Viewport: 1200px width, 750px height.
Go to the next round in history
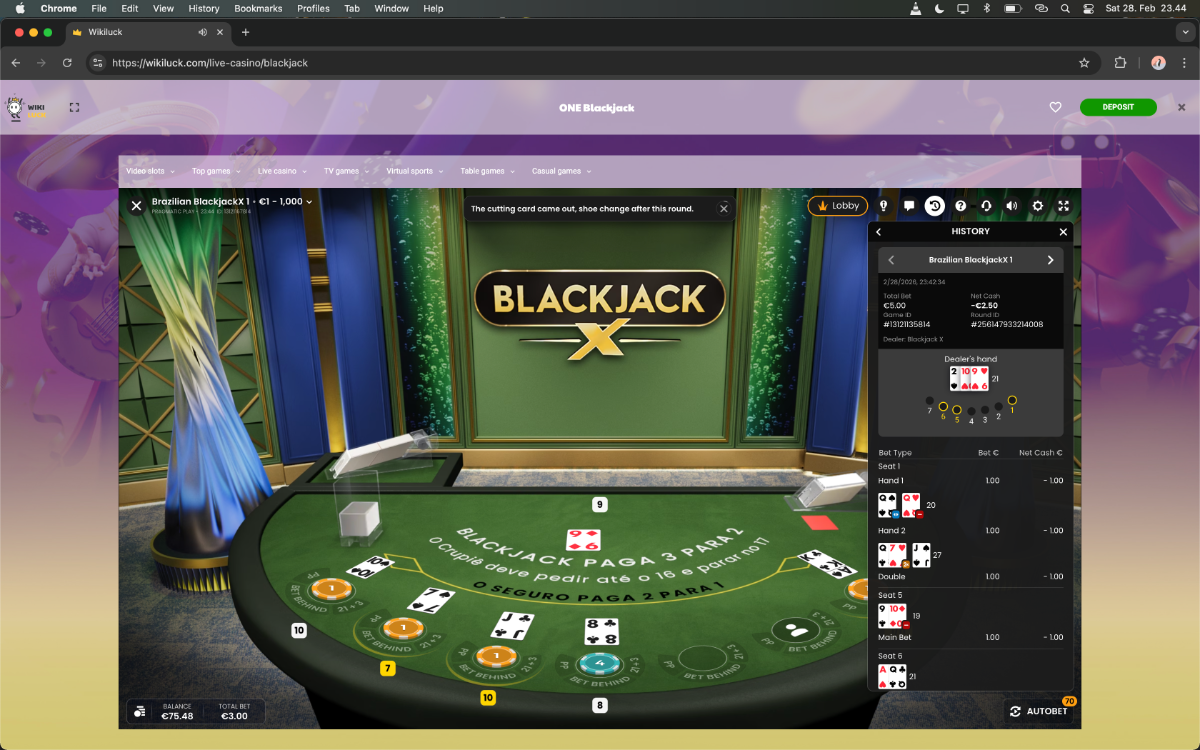tap(1050, 260)
